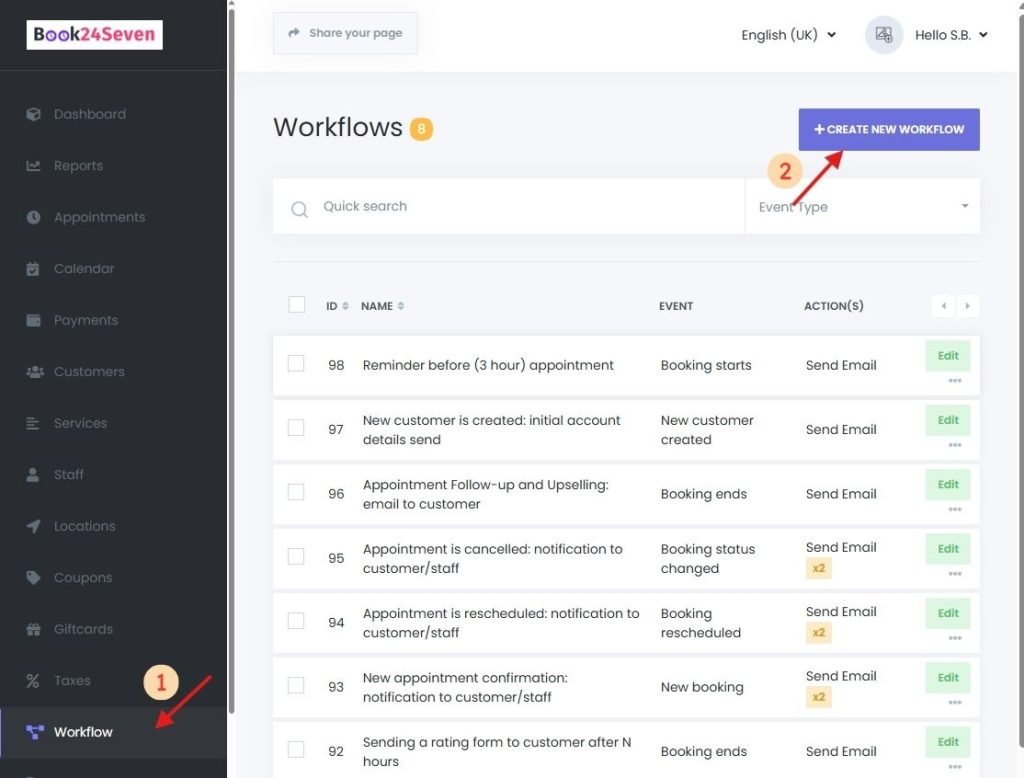Select Workflow in the sidebar menu

80,731
